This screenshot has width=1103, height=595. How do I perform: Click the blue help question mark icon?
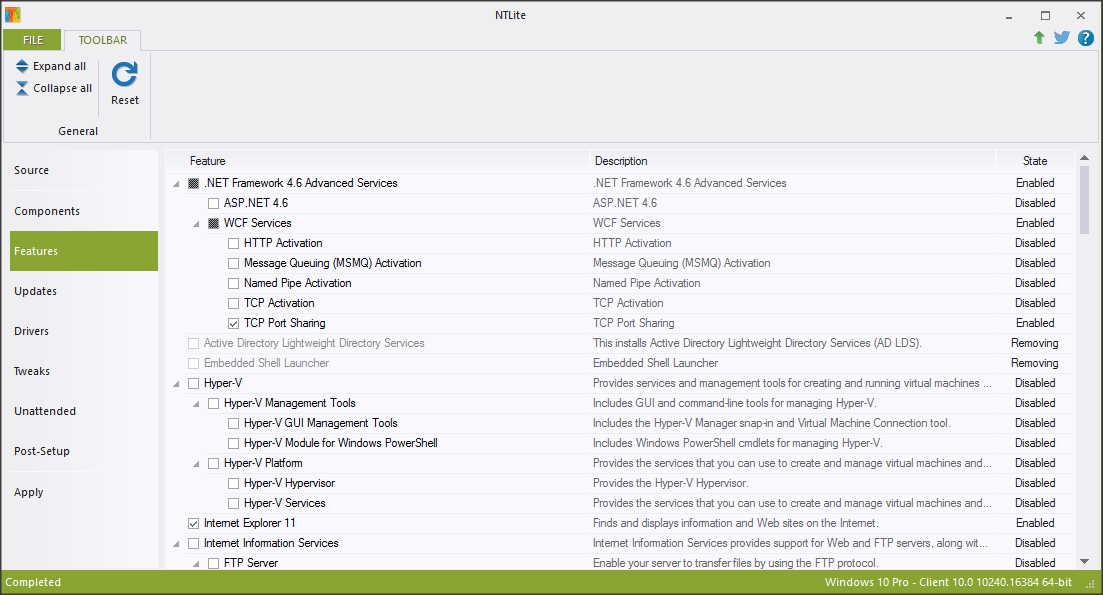(x=1085, y=38)
